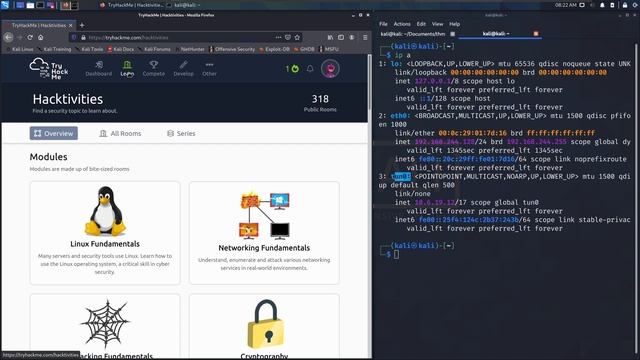Click the green streak power icon
640x360 pixels.
coord(295,69)
